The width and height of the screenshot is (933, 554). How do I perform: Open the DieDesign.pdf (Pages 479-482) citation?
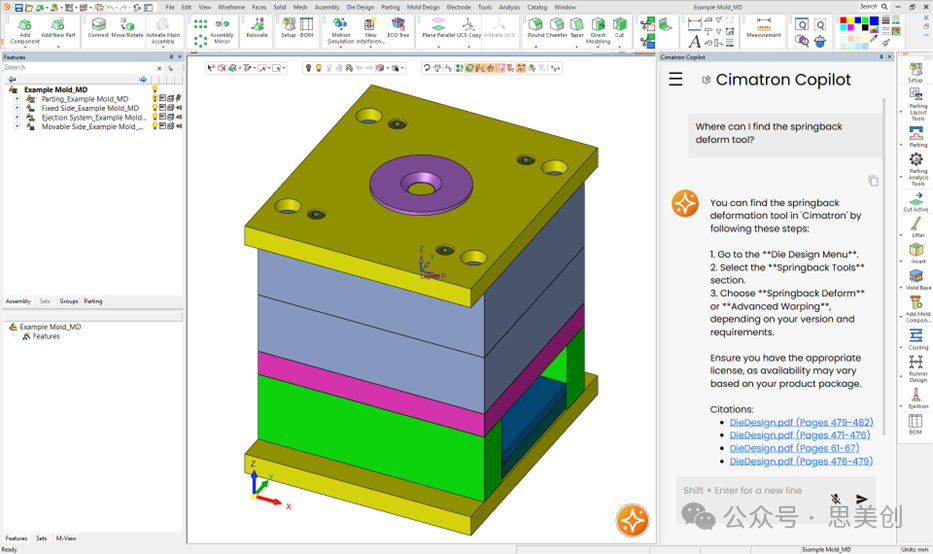click(x=801, y=422)
